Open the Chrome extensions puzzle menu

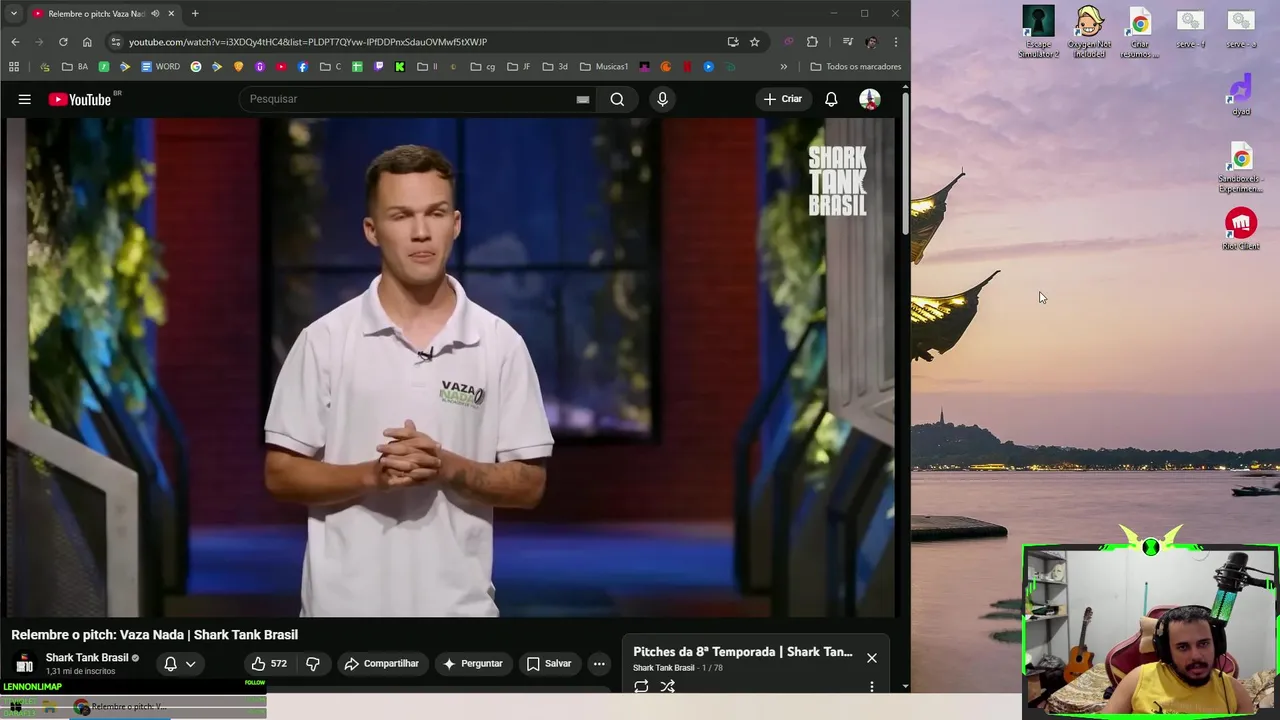(x=812, y=42)
